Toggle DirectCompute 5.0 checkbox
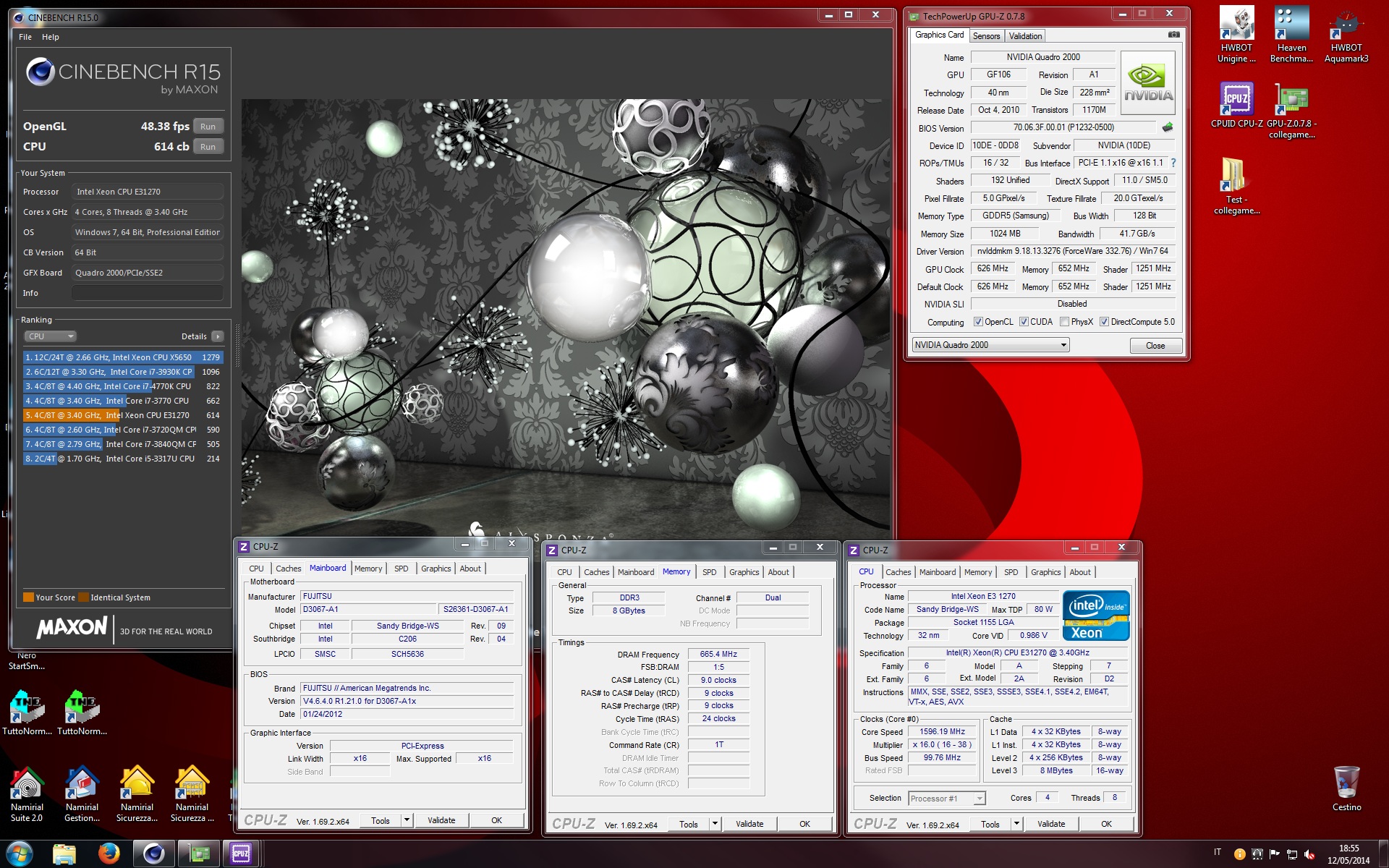The height and width of the screenshot is (868, 1389). click(1104, 322)
